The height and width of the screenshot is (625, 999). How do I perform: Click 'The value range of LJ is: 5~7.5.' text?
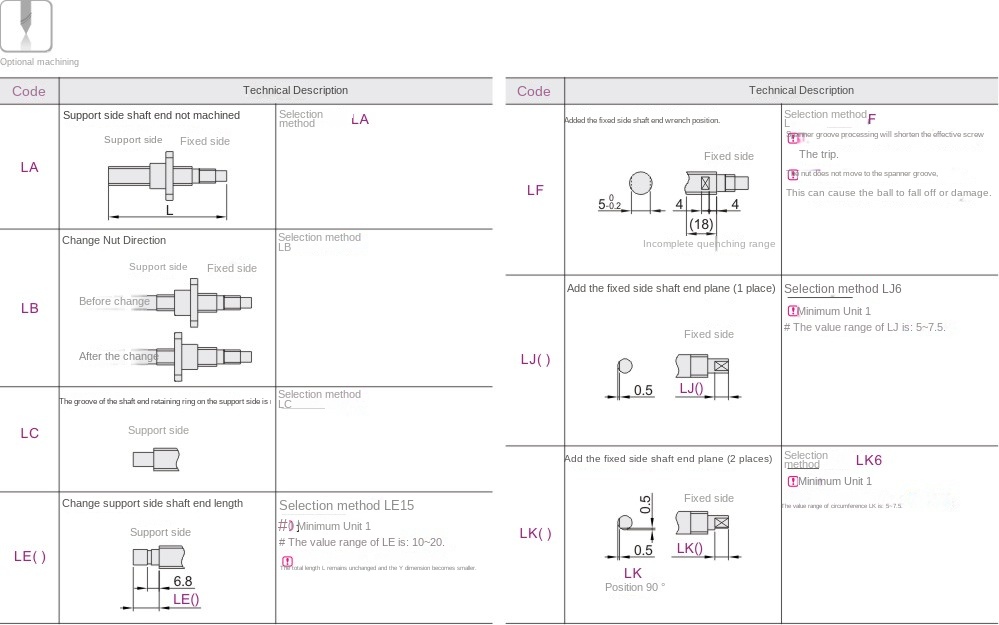[x=869, y=327]
